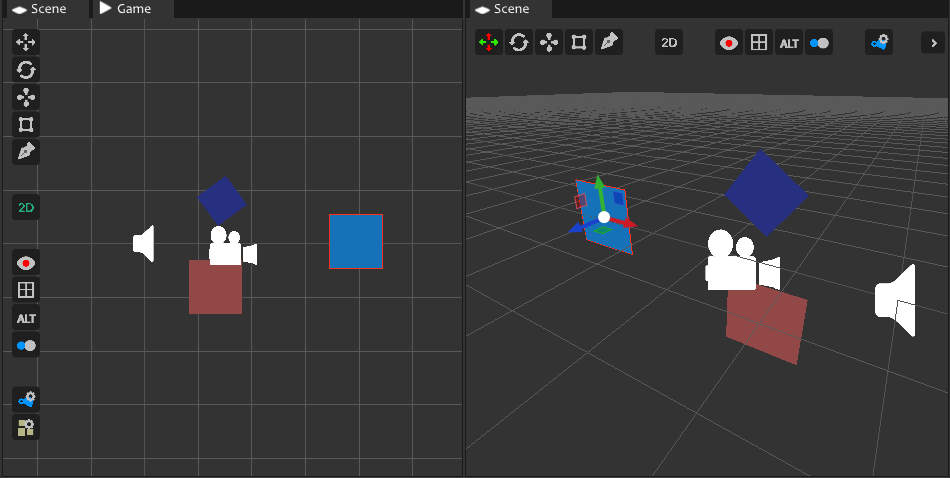This screenshot has height=478, width=950.
Task: Select the dark blue diamond in left view
Action: click(x=222, y=201)
